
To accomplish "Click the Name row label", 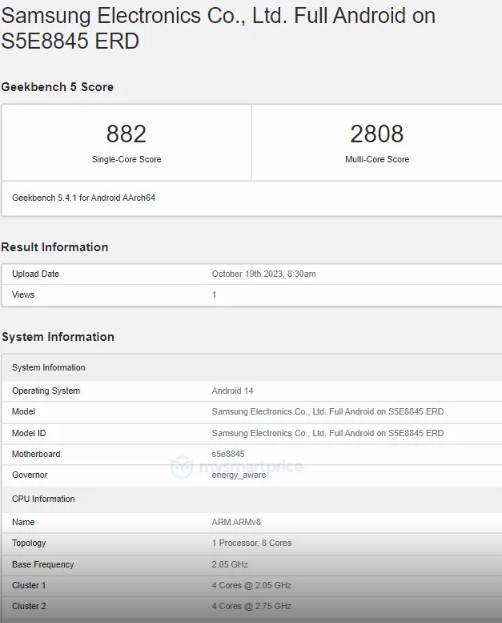I will [23, 522].
